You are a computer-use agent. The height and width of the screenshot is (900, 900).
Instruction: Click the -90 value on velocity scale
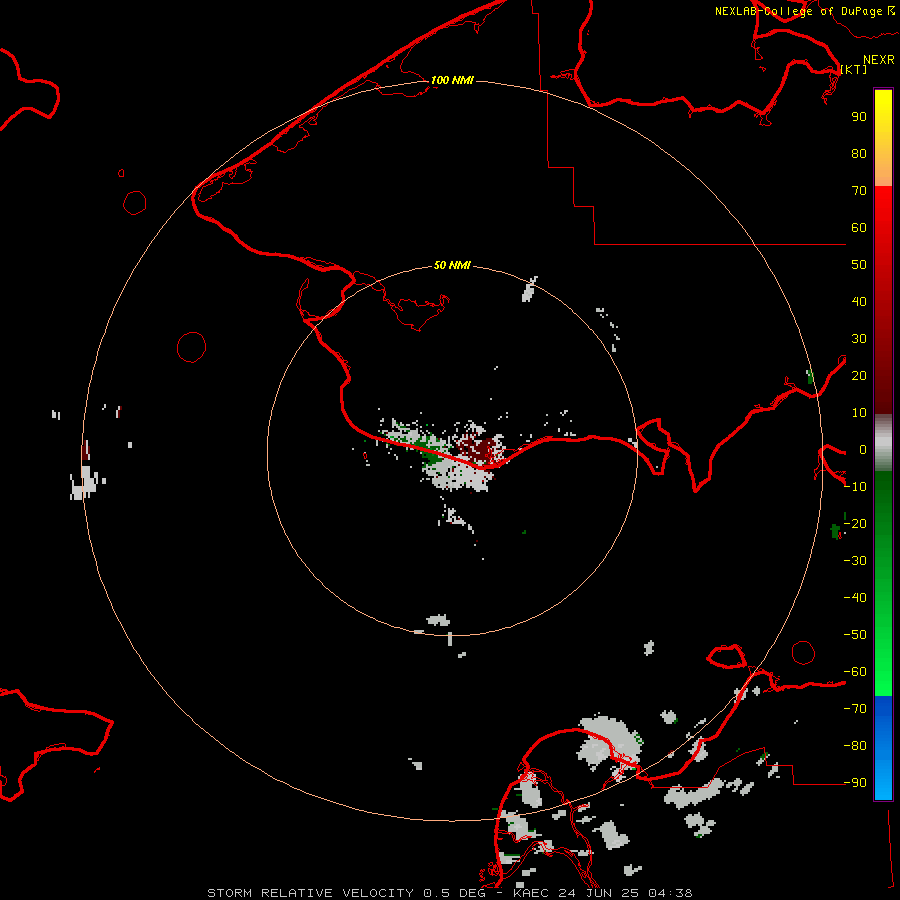(855, 782)
